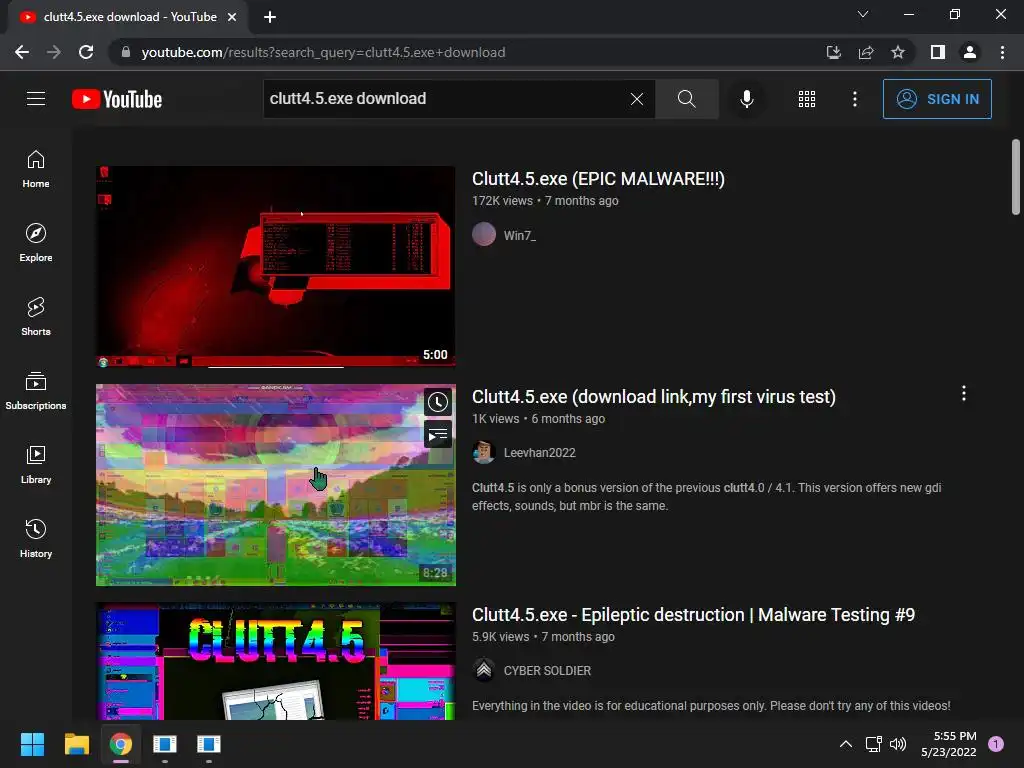The height and width of the screenshot is (768, 1024).
Task: Open File Explorer from the taskbar
Action: (76, 744)
